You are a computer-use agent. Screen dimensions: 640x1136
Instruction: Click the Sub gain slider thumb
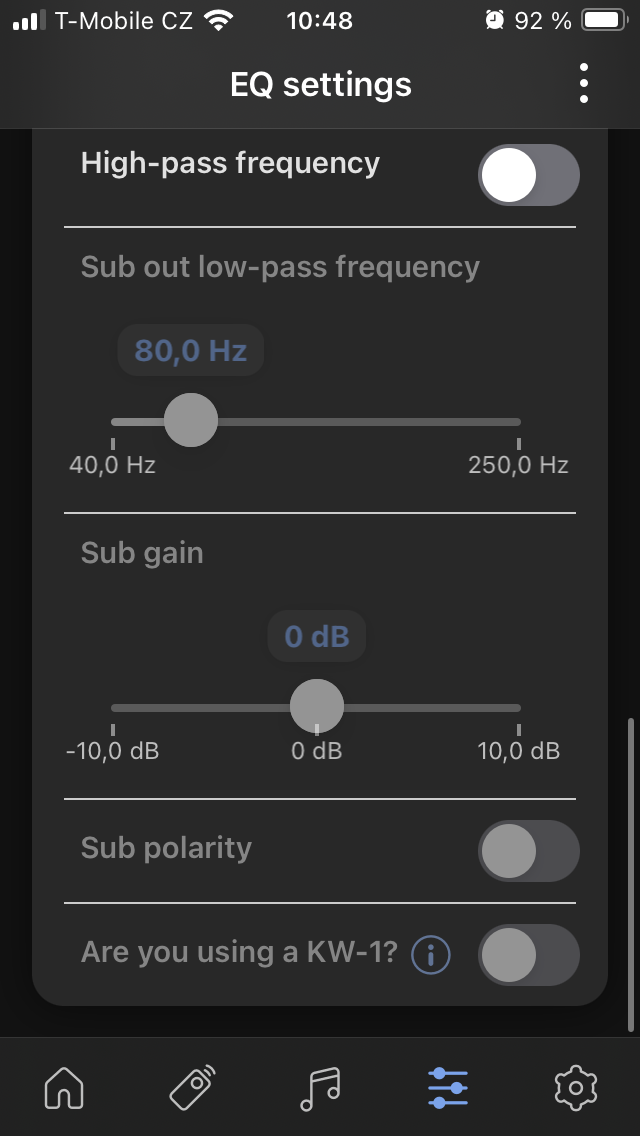click(x=317, y=706)
